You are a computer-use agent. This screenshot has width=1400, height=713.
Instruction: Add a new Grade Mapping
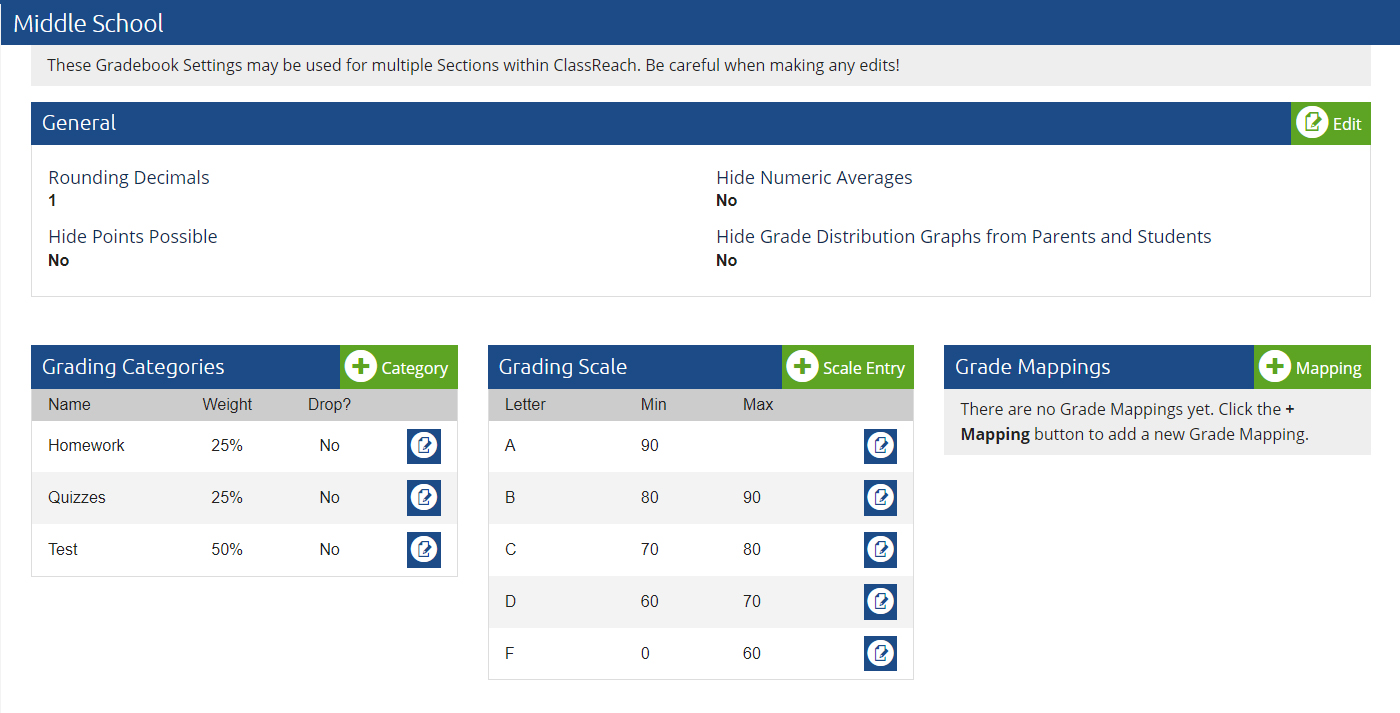point(1312,366)
